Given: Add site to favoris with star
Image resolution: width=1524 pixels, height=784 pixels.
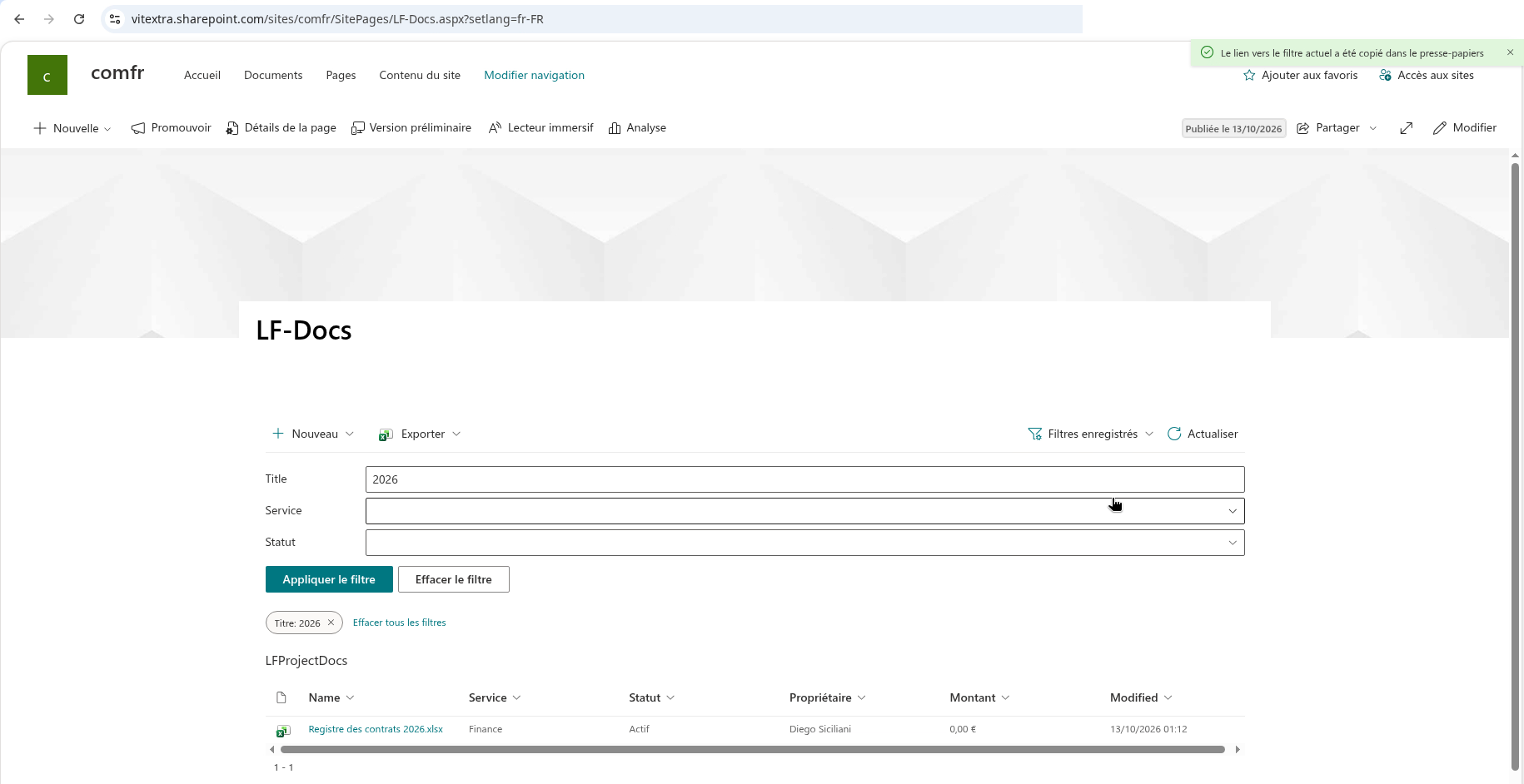Looking at the screenshot, I should [1249, 75].
